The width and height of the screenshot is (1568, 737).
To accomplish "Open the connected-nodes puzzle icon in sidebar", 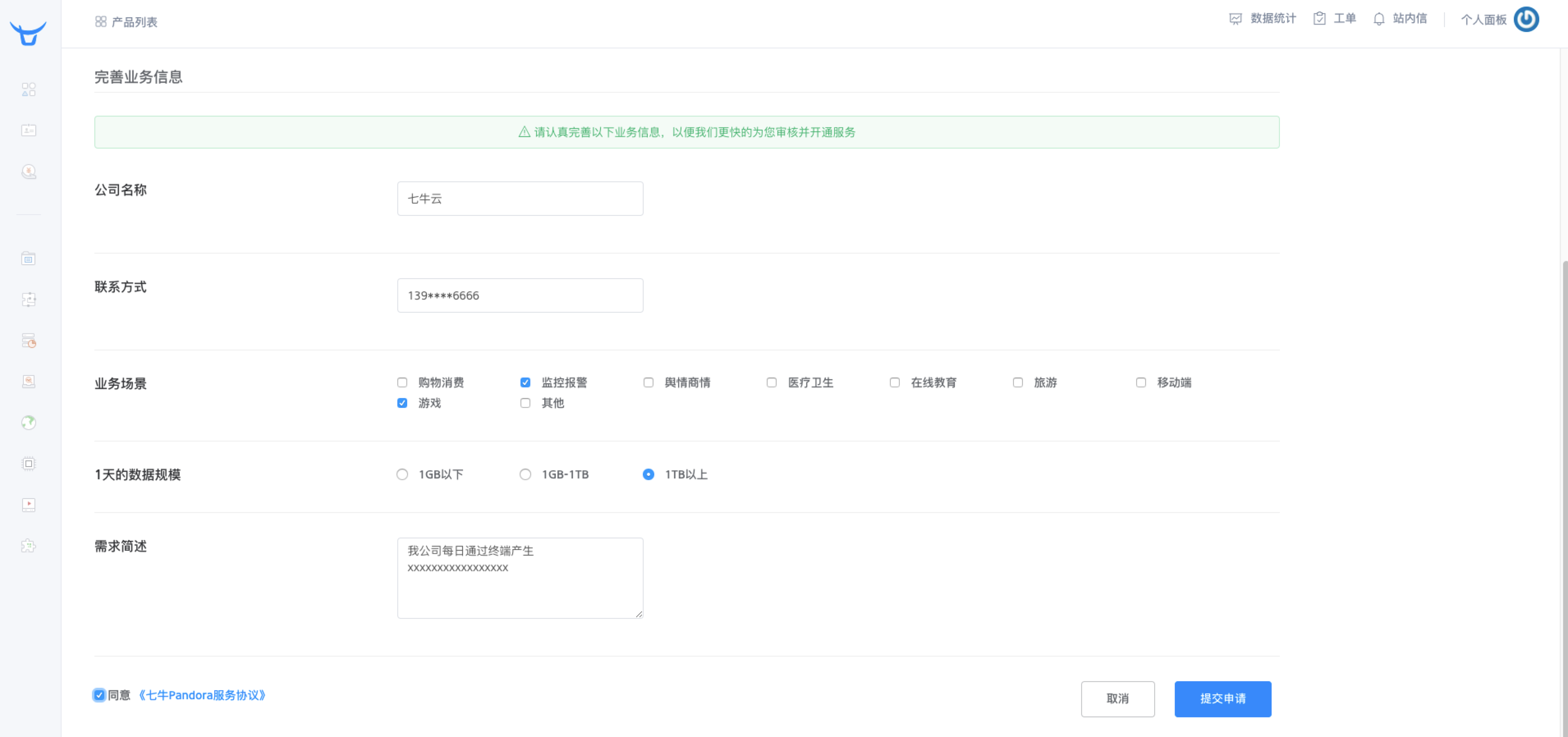I will click(29, 299).
